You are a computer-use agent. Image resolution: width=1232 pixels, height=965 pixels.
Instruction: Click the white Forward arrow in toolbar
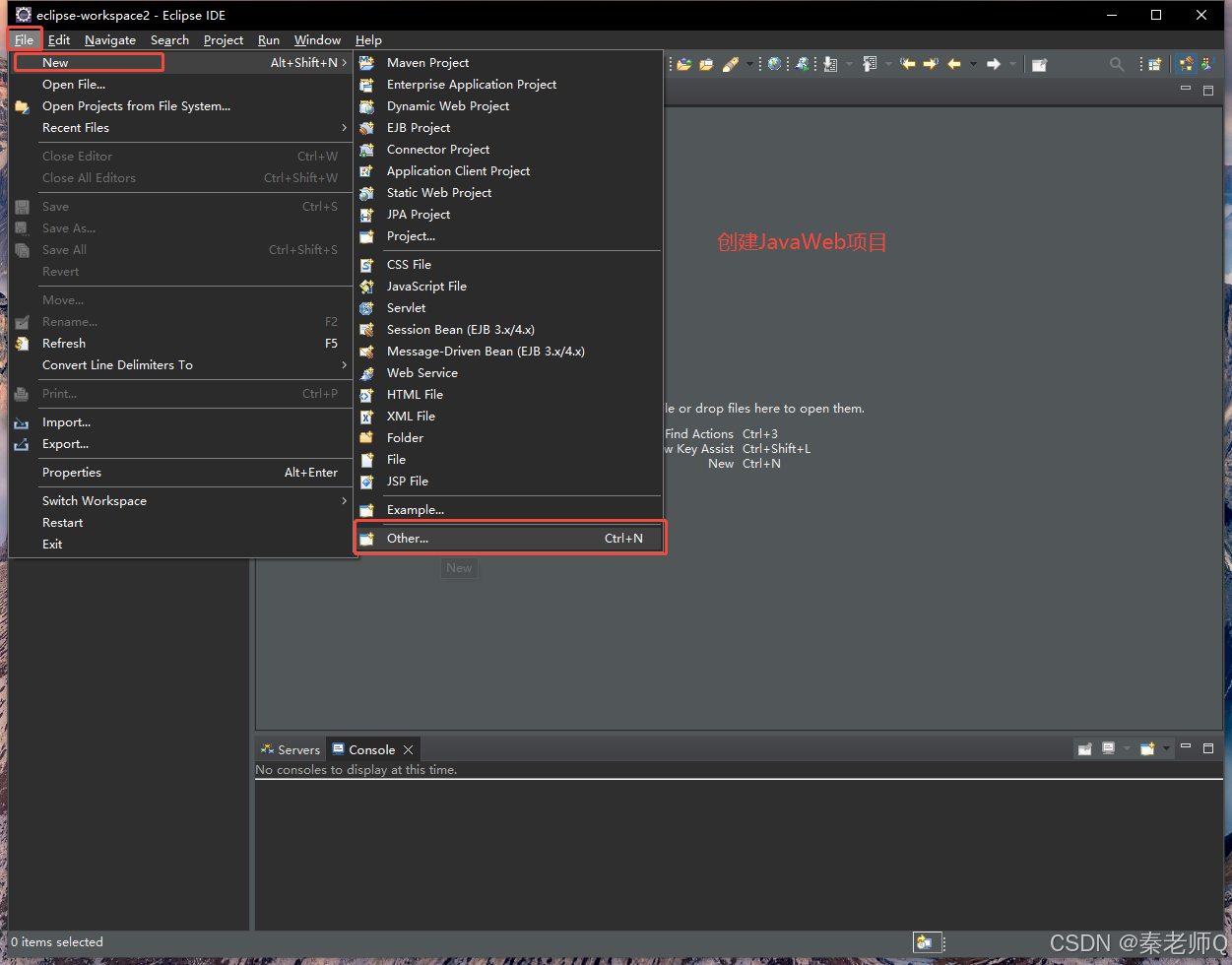(x=993, y=64)
